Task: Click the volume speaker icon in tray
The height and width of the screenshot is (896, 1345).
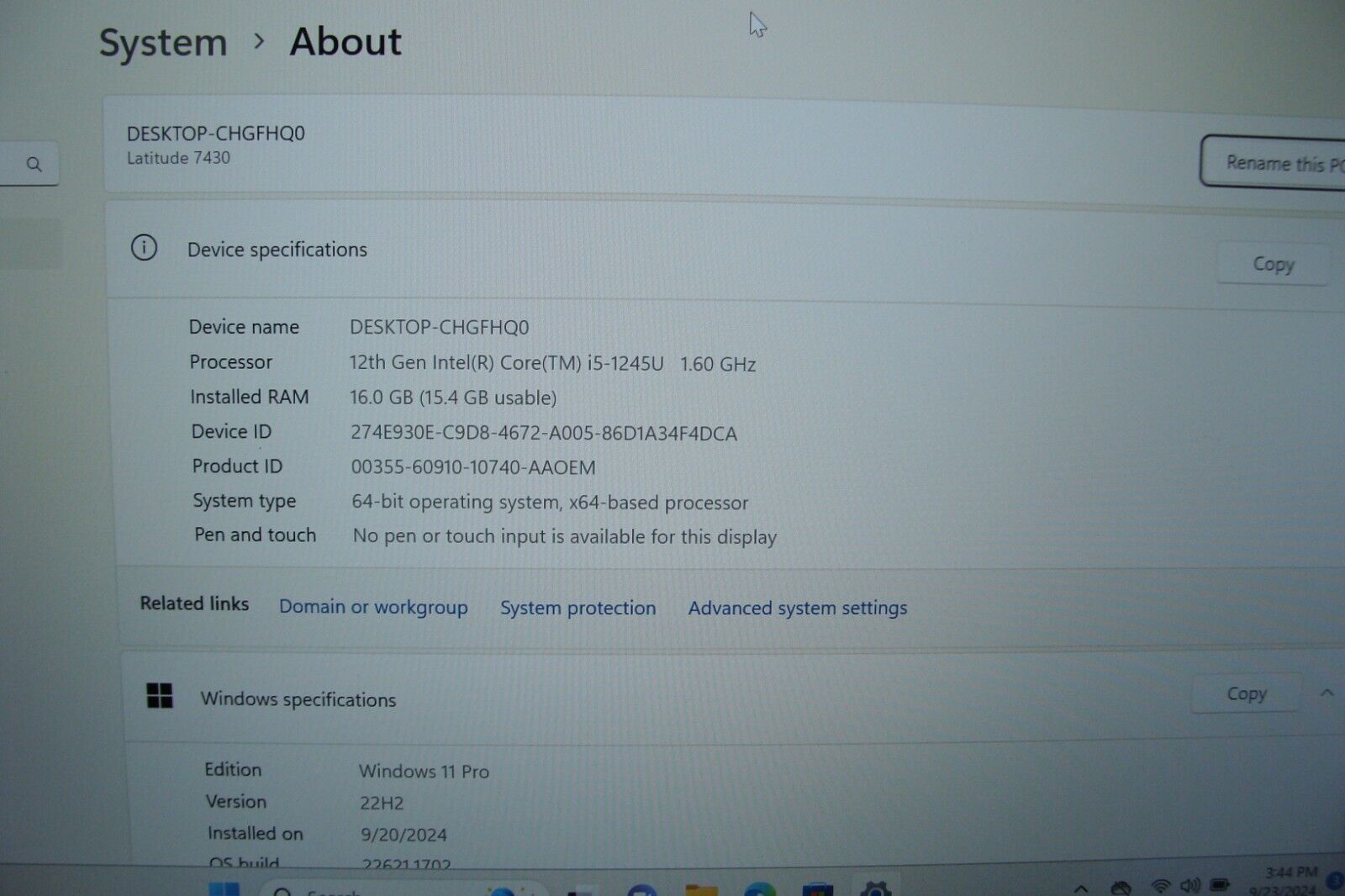Action: pyautogui.click(x=1189, y=886)
